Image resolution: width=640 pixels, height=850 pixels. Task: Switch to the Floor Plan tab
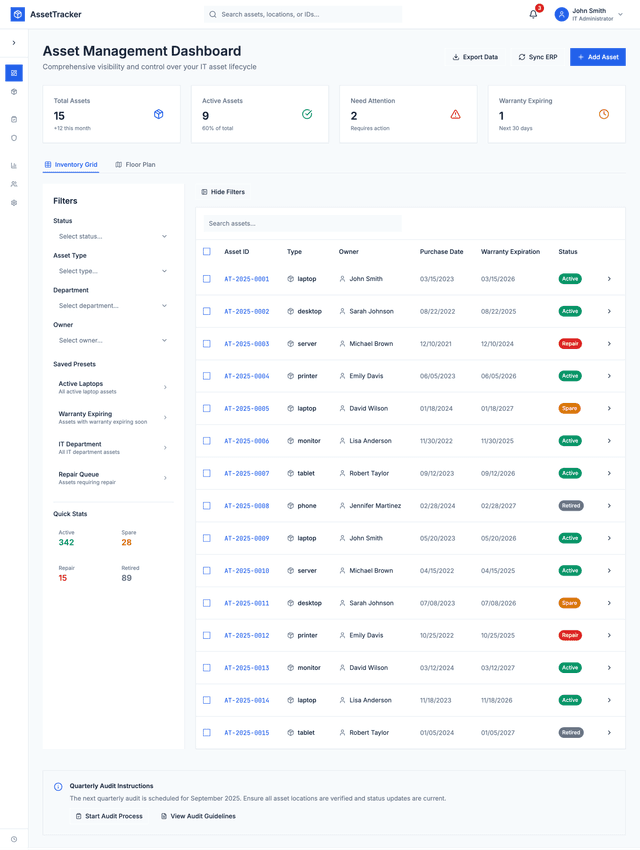(x=135, y=165)
